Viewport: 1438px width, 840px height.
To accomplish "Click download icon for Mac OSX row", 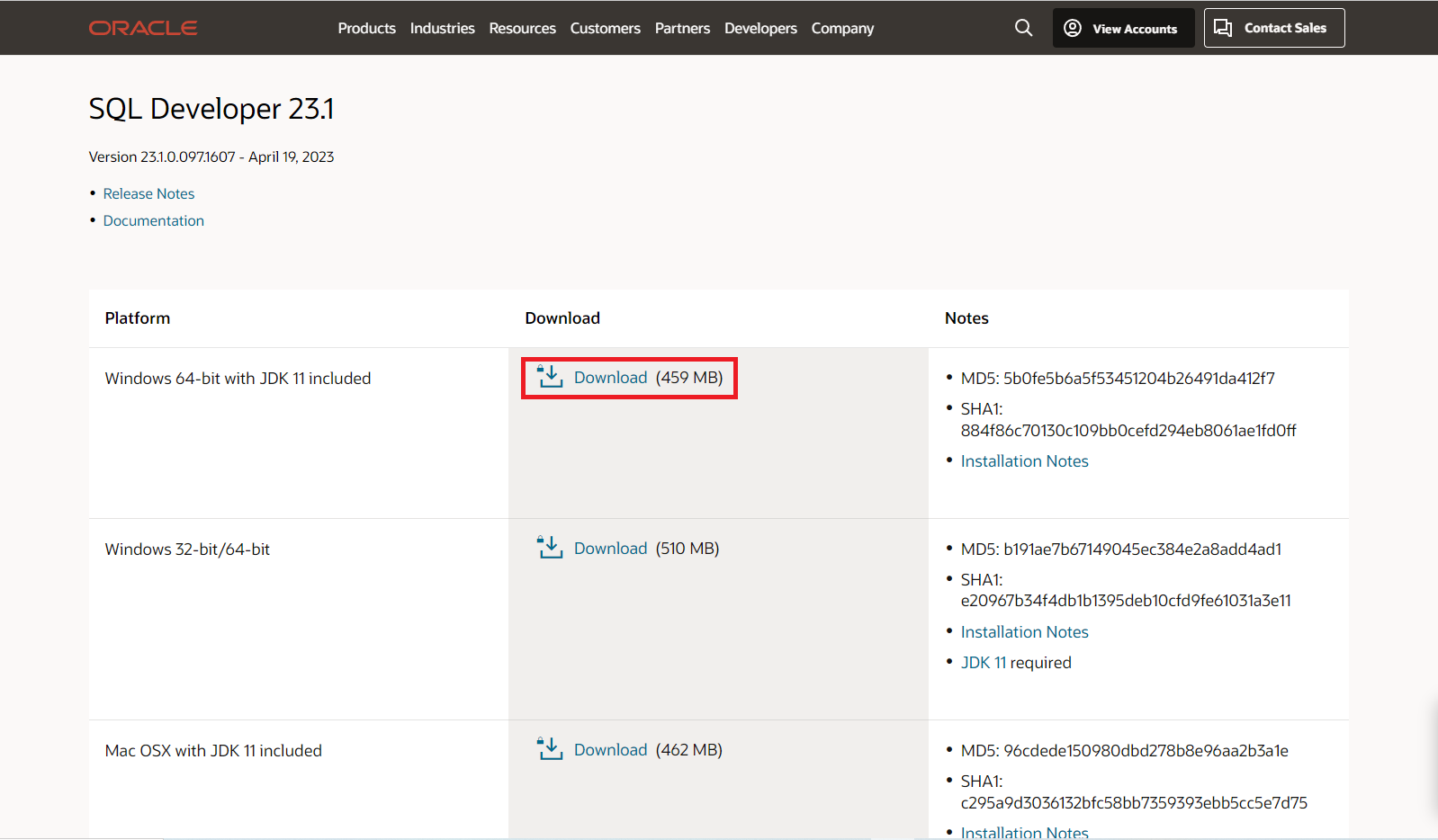I will coord(550,748).
